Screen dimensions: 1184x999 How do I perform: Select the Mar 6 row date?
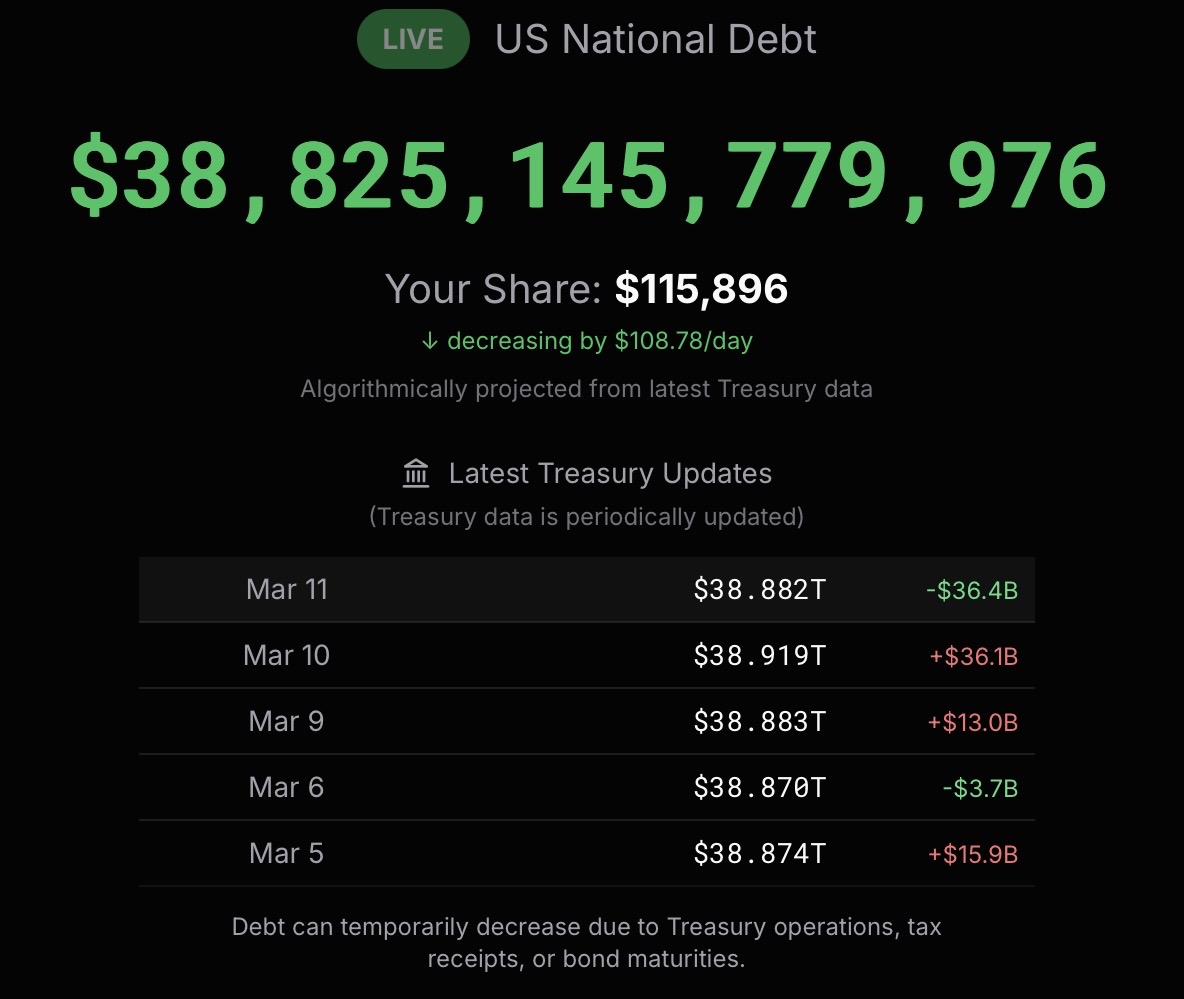click(287, 787)
